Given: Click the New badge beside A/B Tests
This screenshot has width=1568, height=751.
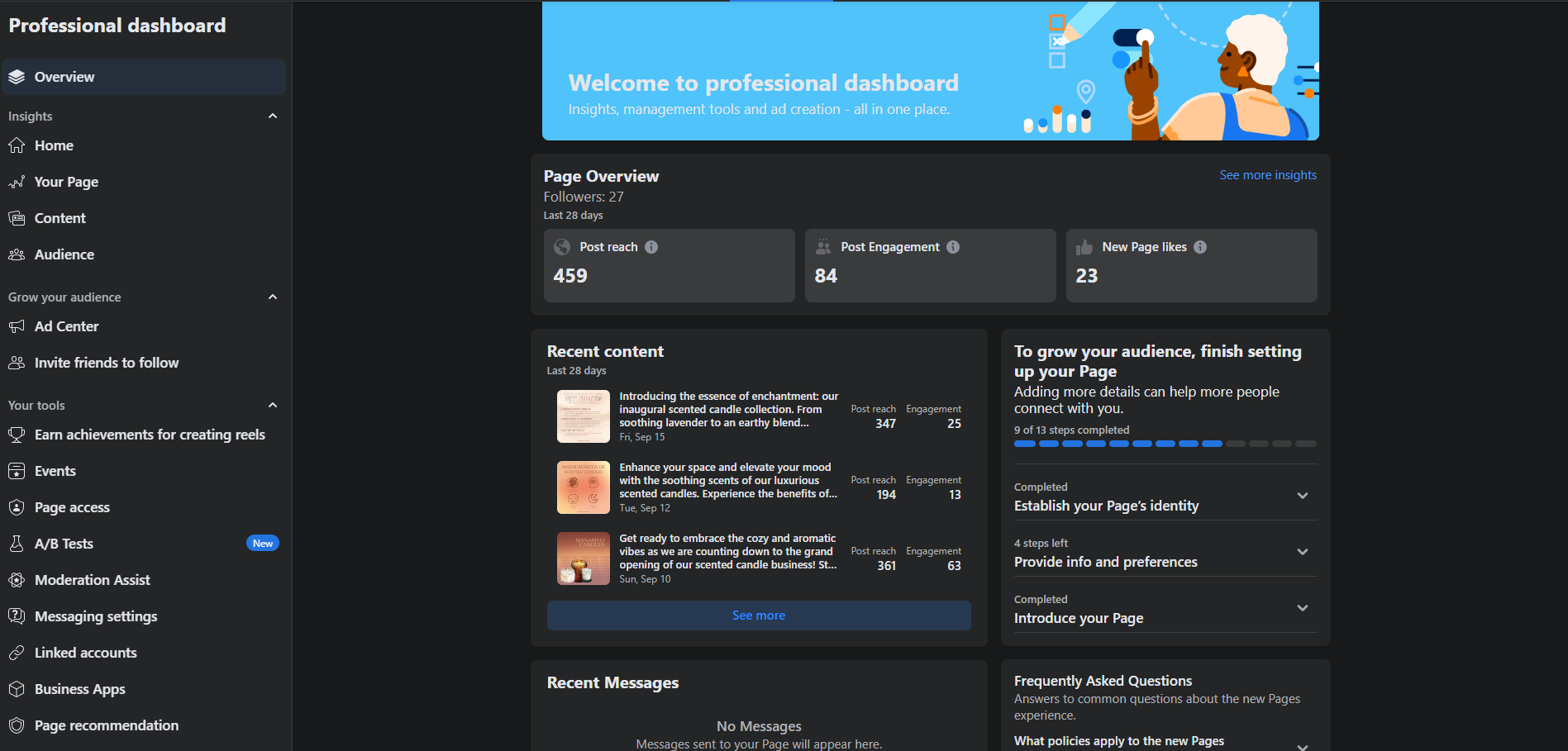Looking at the screenshot, I should (x=263, y=544).
